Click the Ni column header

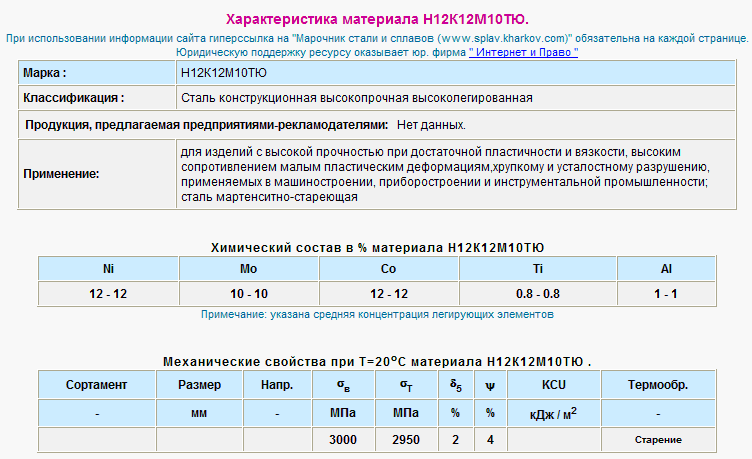click(108, 269)
